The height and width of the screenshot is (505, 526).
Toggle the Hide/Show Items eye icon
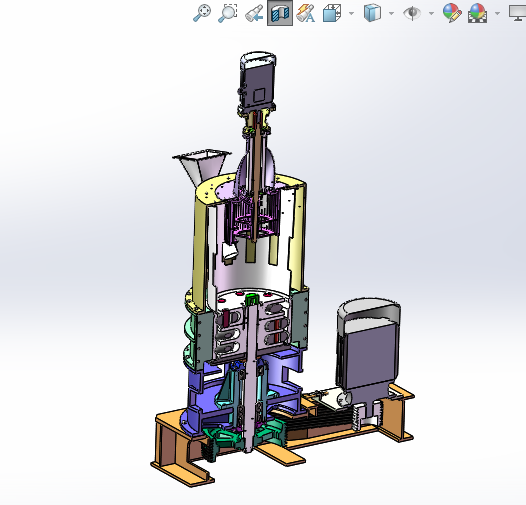pyautogui.click(x=412, y=13)
